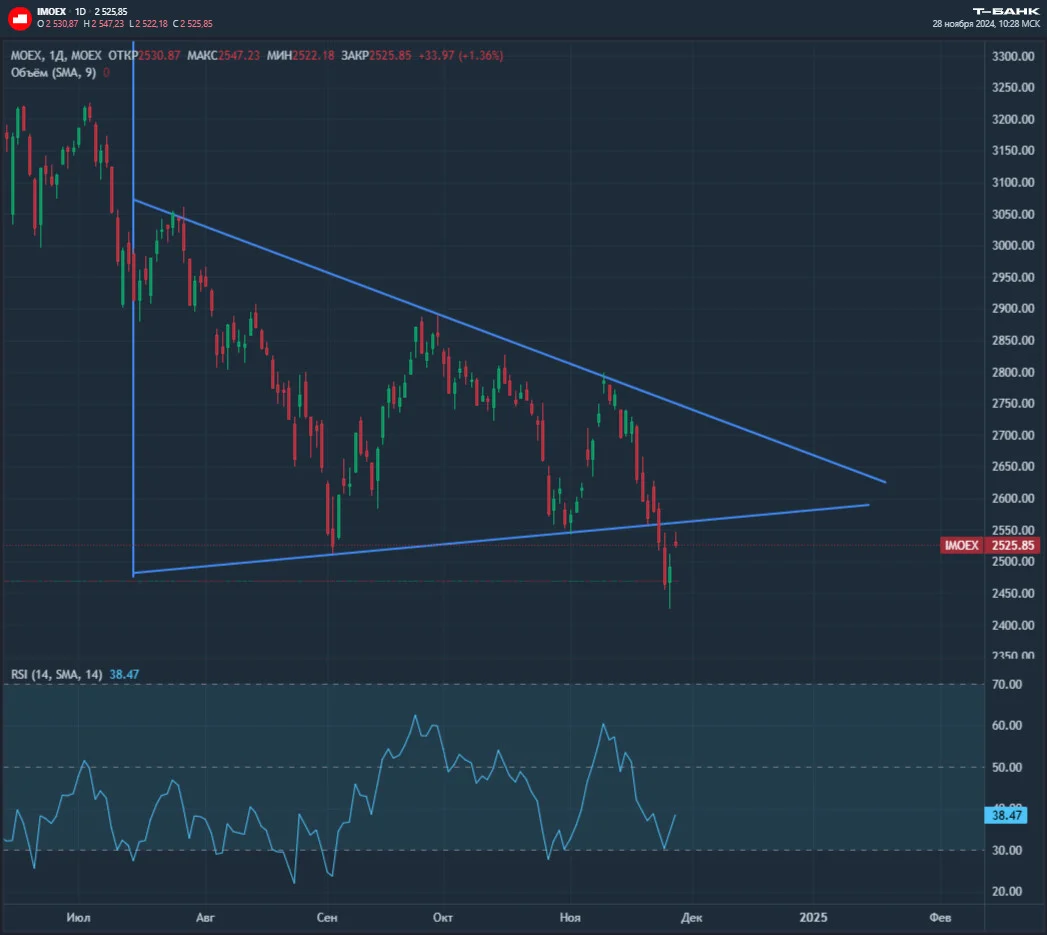
Task: Click the МАКС 2547.23 legend value
Action: pos(223,55)
